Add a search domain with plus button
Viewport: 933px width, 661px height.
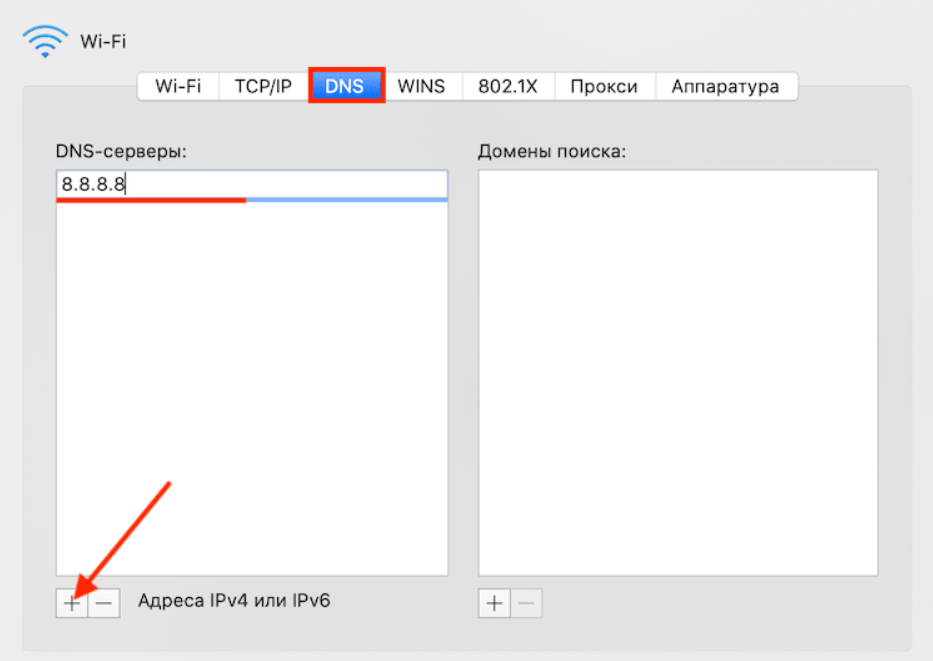pos(495,603)
